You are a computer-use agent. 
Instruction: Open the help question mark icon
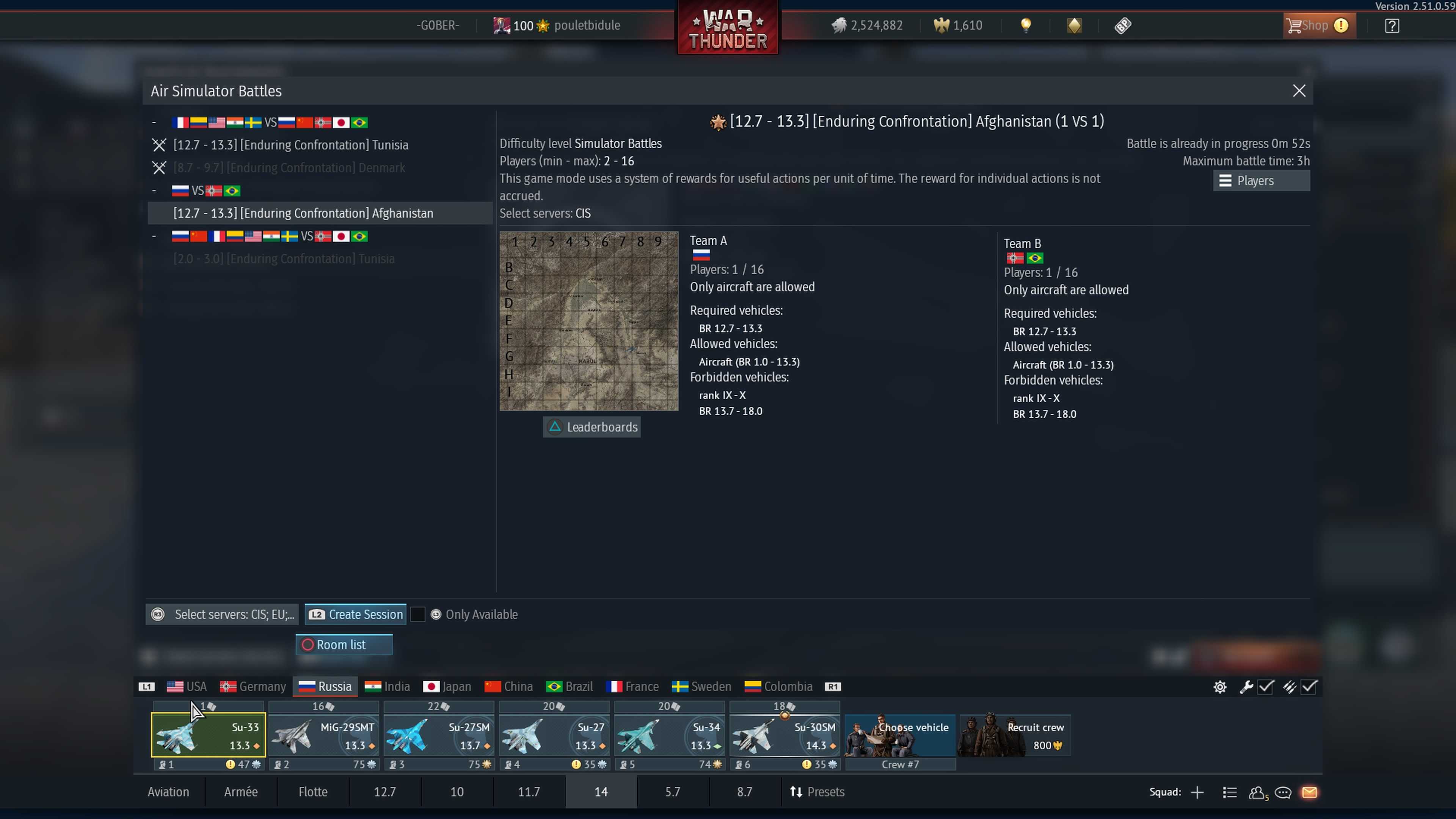[x=1392, y=25]
